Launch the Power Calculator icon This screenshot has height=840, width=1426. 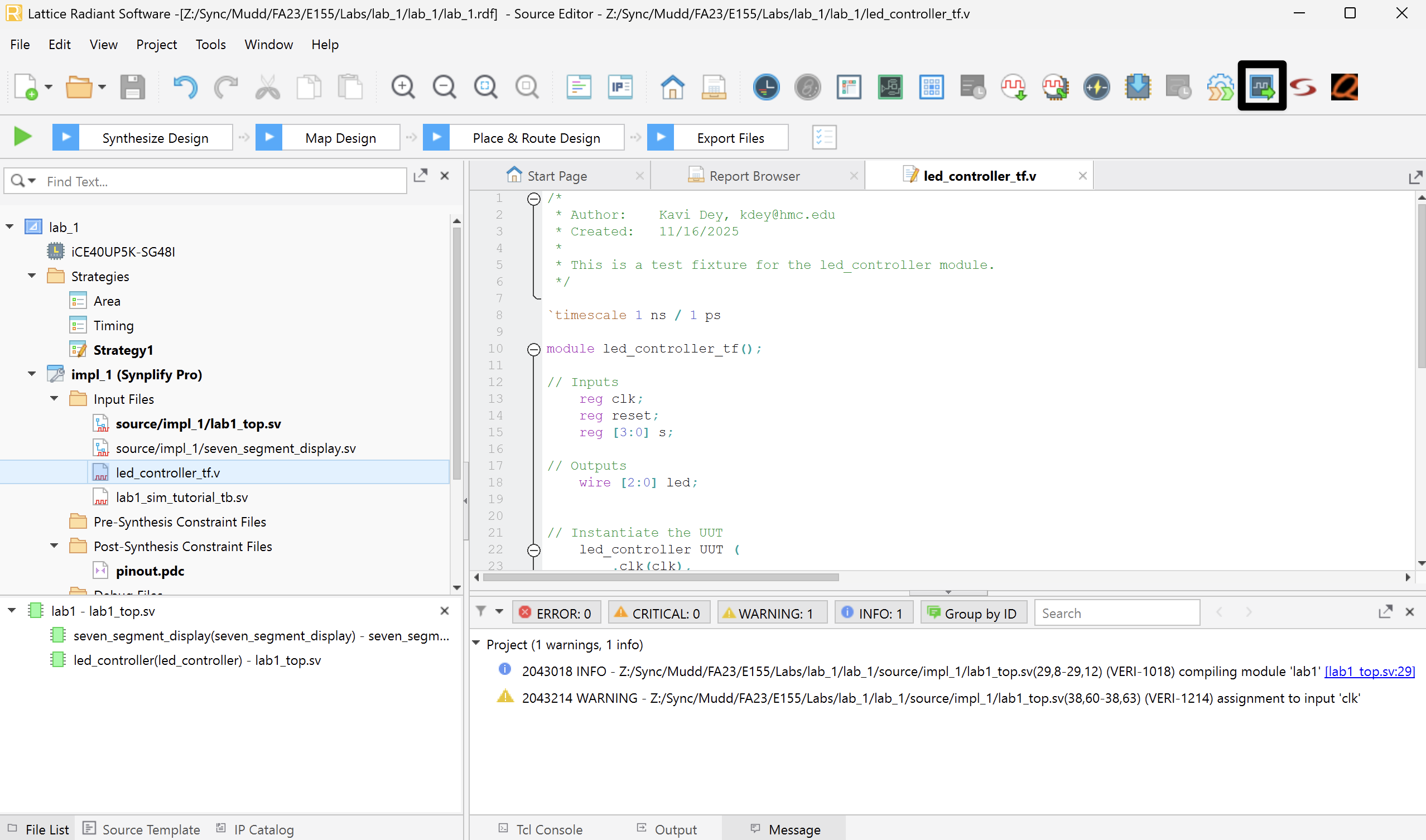click(1096, 86)
